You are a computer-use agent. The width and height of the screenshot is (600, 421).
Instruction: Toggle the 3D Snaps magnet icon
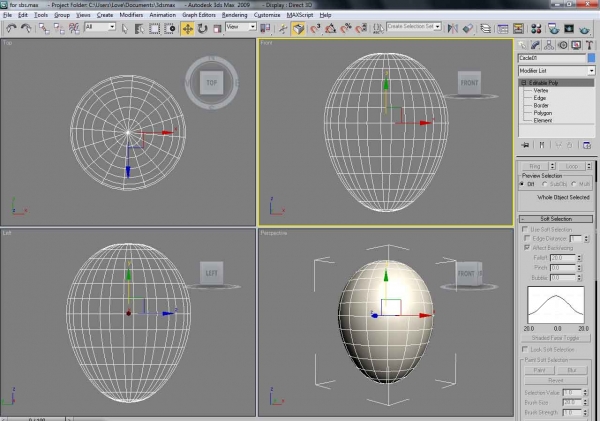click(x=315, y=29)
